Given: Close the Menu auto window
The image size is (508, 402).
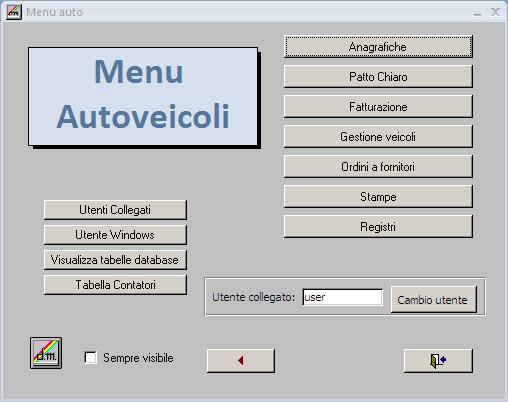Looking at the screenshot, I should point(495,12).
